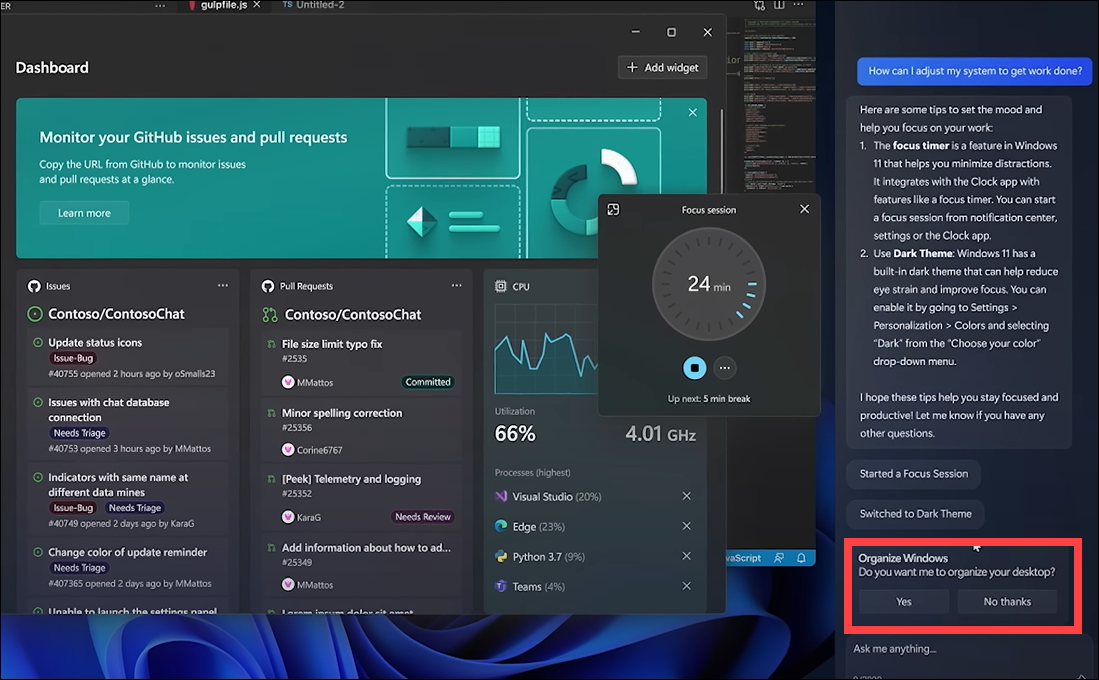This screenshot has height=680, width=1099.
Task: Click the CPU chip icon
Action: [x=500, y=286]
